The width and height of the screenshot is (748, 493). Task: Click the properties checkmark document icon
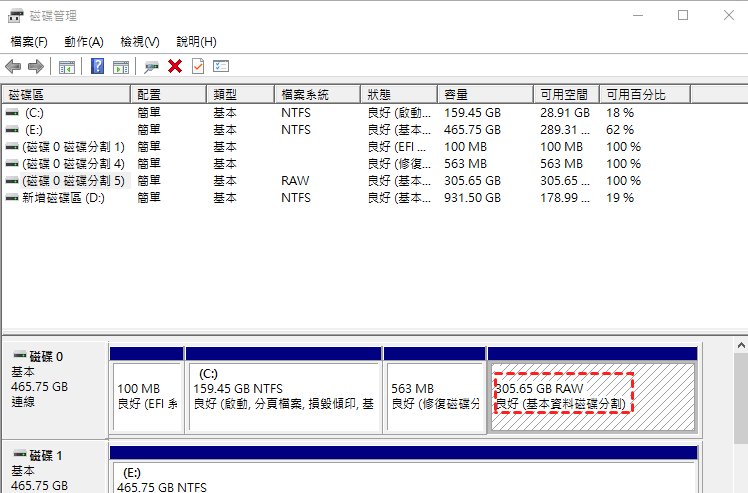coord(198,67)
